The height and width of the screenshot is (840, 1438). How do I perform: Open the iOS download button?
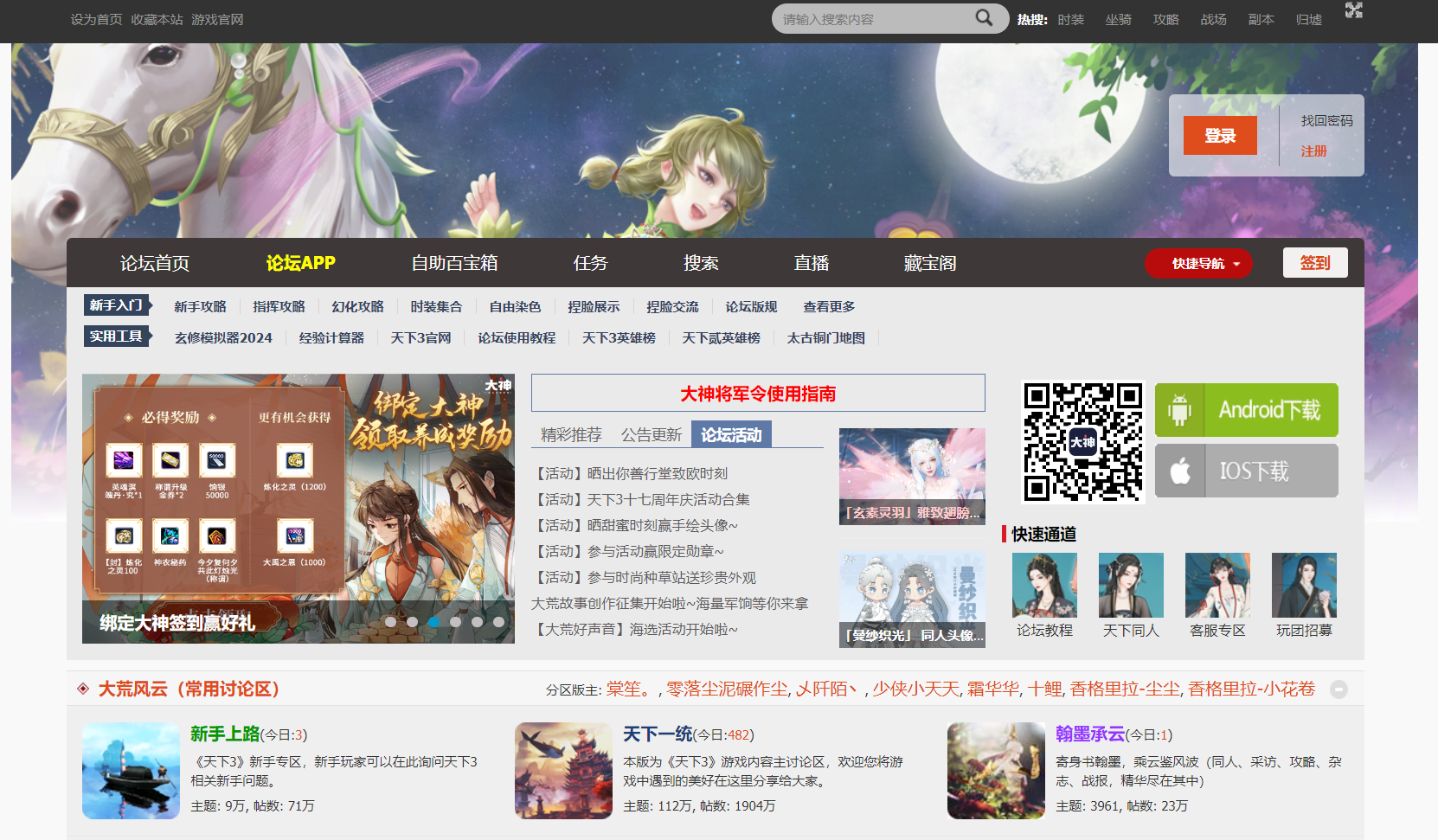coord(1246,471)
